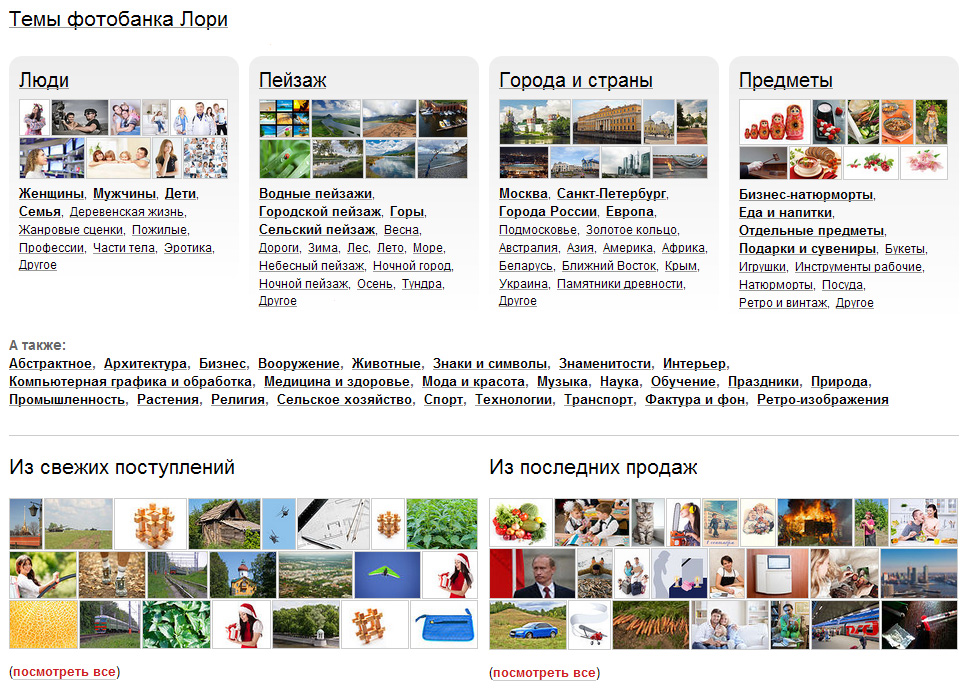This screenshot has height=689, width=967.
Task: Open the judge gavel thumbnail in Предметы
Action: coord(762,163)
